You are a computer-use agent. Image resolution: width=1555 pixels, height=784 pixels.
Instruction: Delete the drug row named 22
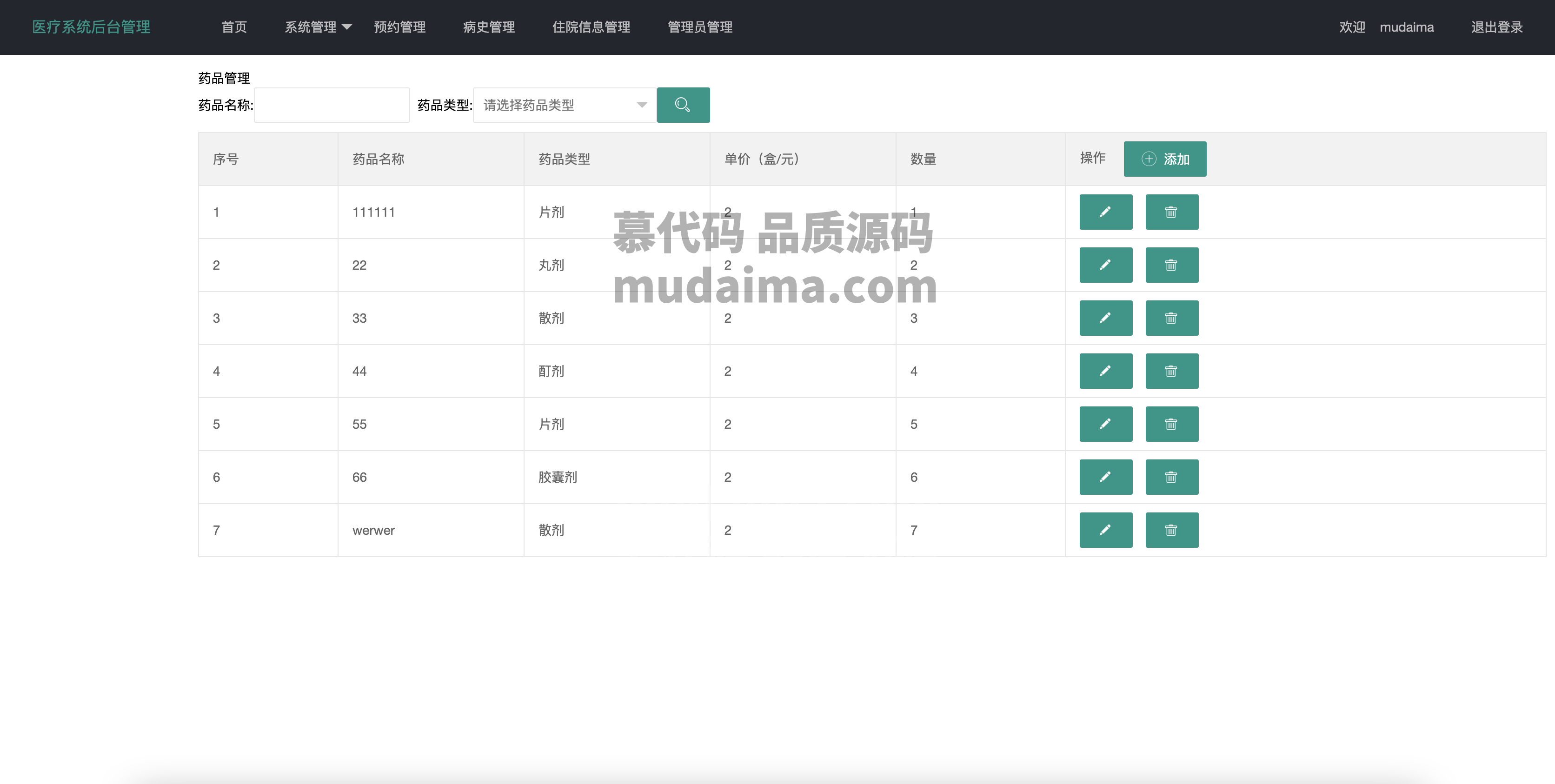pyautogui.click(x=1172, y=265)
